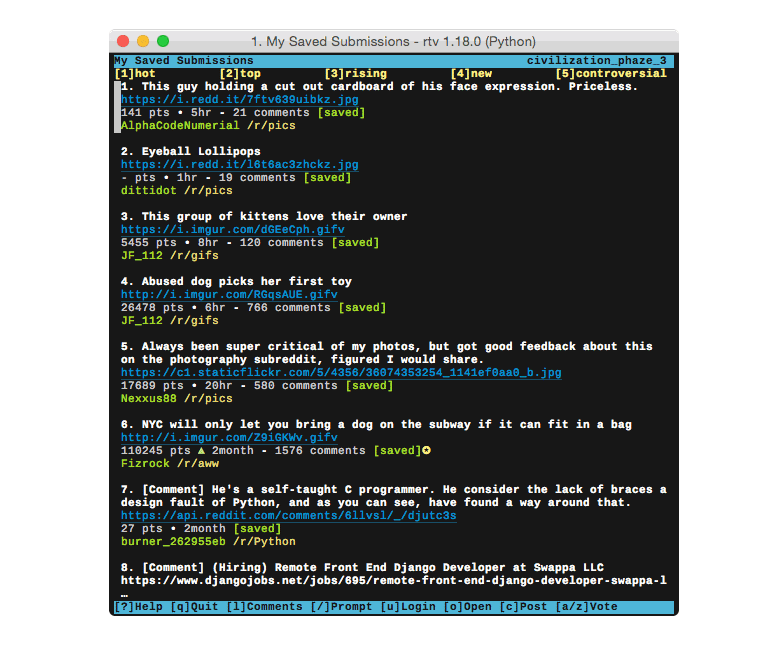Open the [5]controversial sort tab
771x650 pixels.
tap(610, 74)
